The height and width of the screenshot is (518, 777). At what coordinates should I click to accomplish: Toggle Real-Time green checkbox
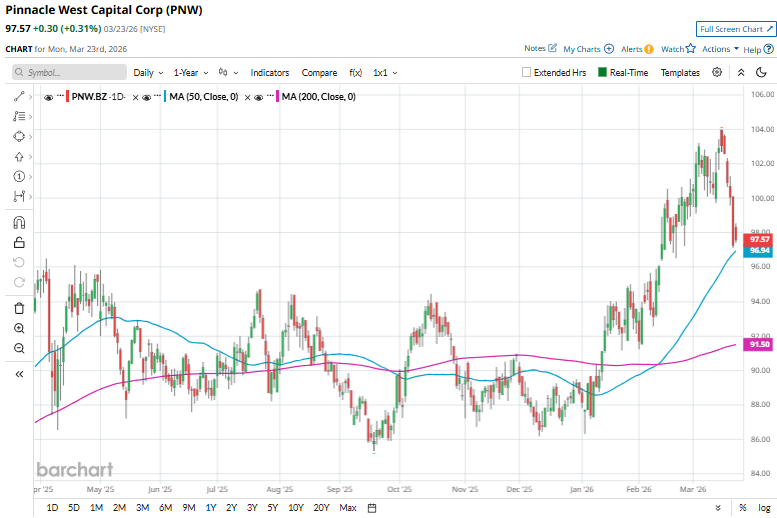click(x=603, y=72)
